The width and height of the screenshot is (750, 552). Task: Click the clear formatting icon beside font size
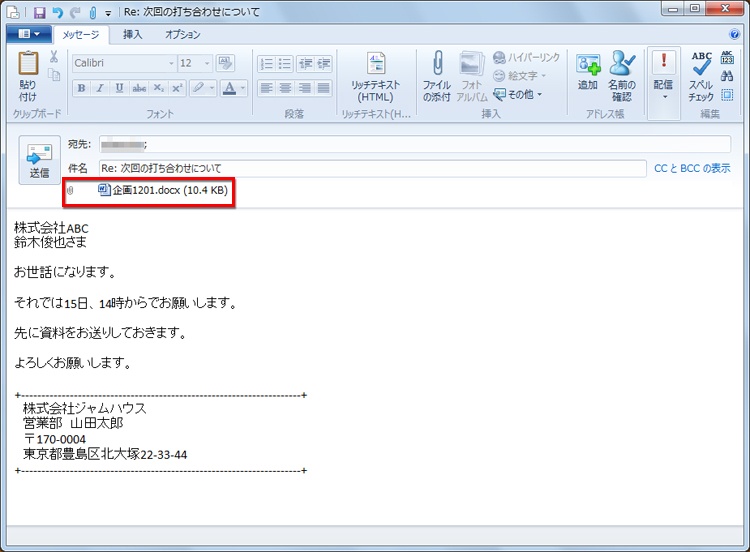(x=224, y=63)
